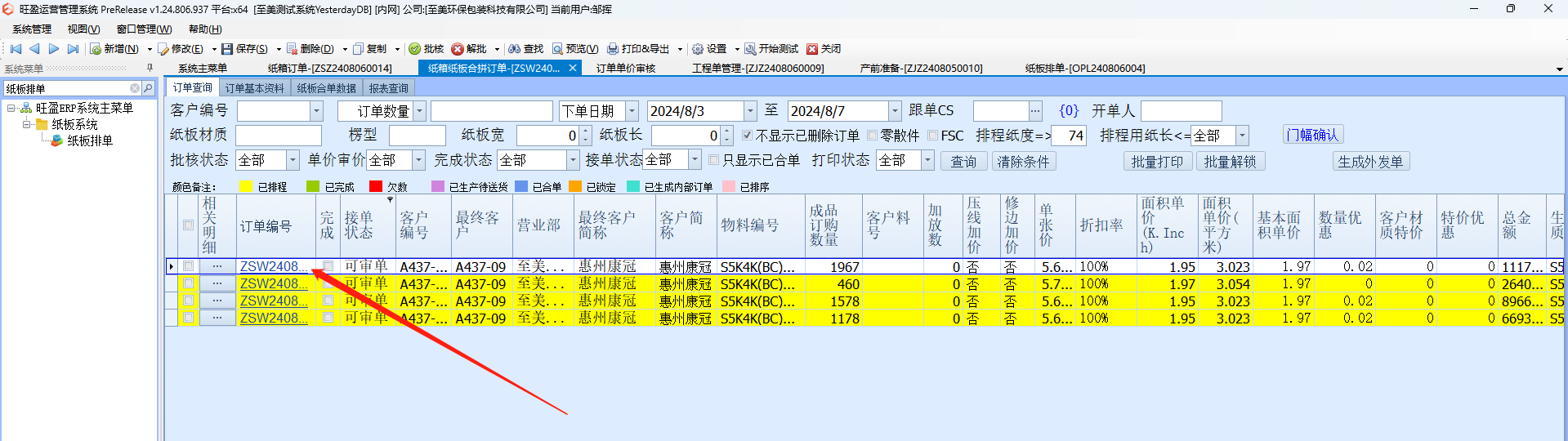Viewport: 1568px width, 441px height.
Task: Collapse the 纸板系统 tree node
Action: (26, 124)
